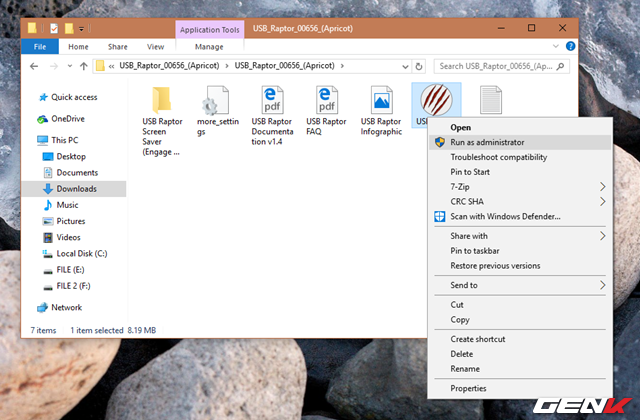Expand the CRC SHA submenu
Viewport: 640px width, 420px height.
click(x=520, y=202)
